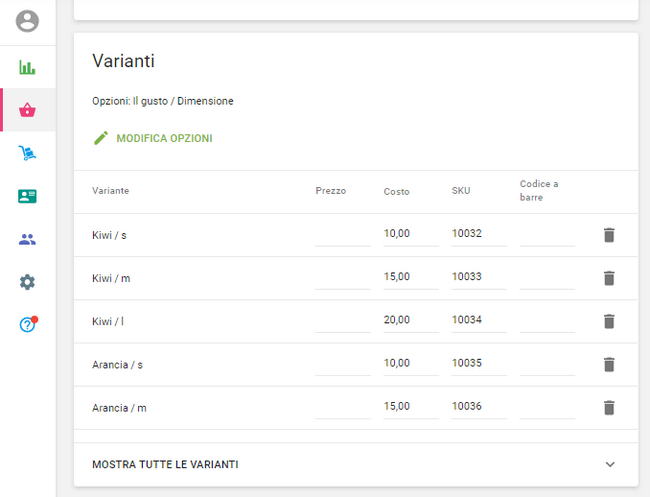Click Modifica Opzioni button
Image resolution: width=650 pixels, height=497 pixels.
[x=153, y=138]
